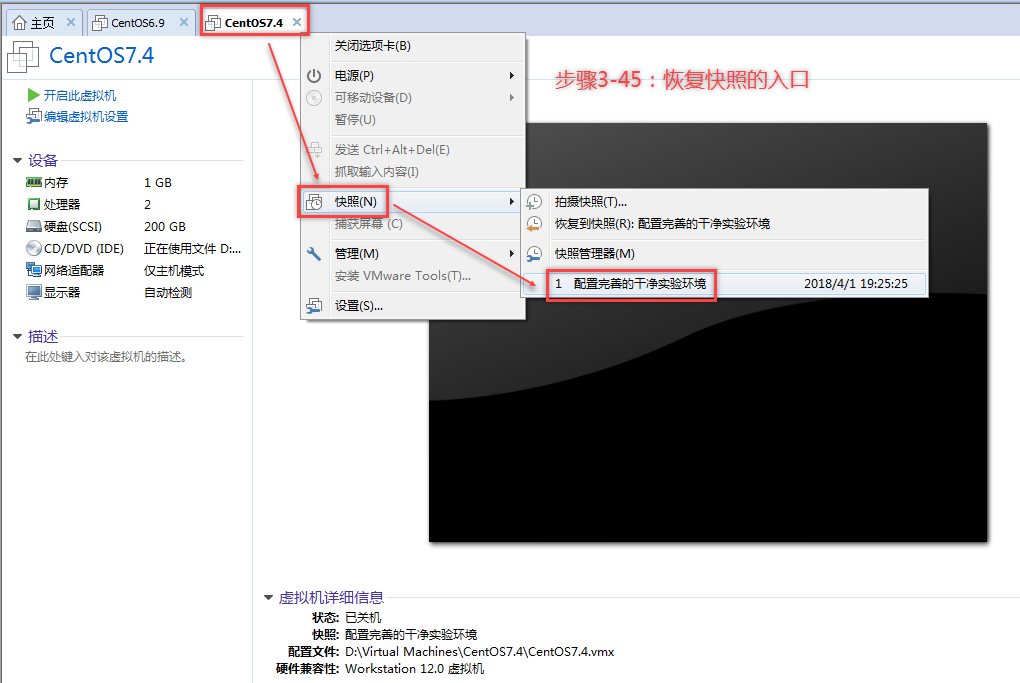
Task: Click the 安装 VMware Tools(T)... entry
Action: point(413,276)
